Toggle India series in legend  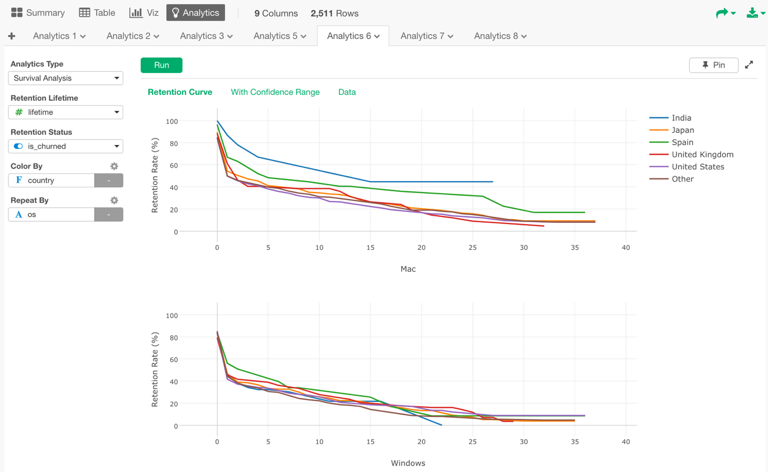pyautogui.click(x=681, y=118)
